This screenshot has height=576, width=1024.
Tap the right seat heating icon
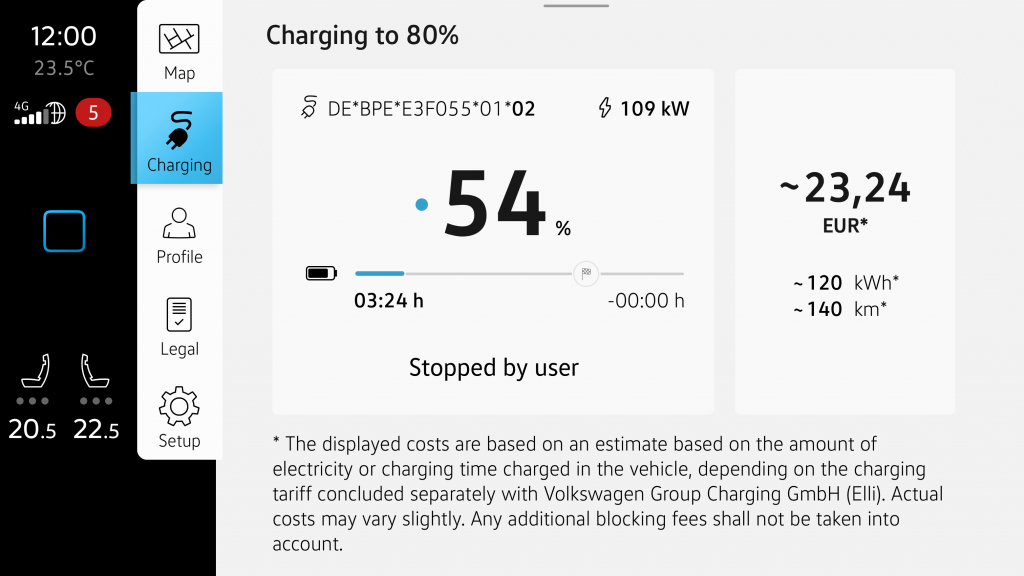95,372
